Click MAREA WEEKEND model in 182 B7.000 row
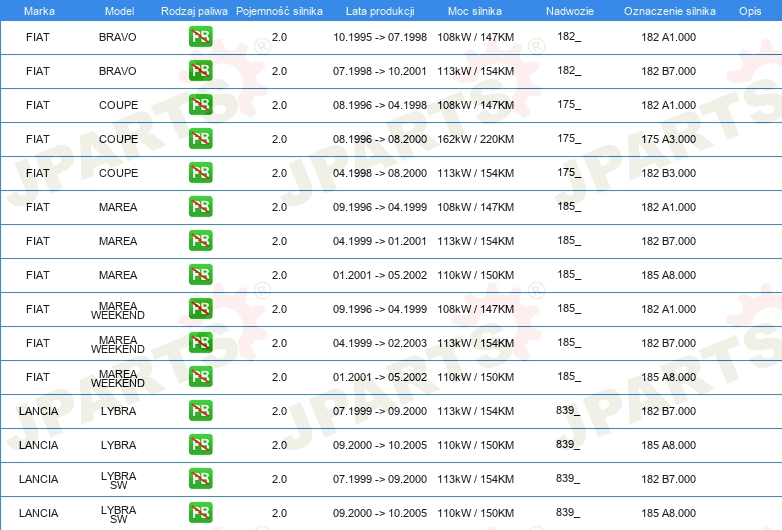The height and width of the screenshot is (530, 782). [118, 344]
